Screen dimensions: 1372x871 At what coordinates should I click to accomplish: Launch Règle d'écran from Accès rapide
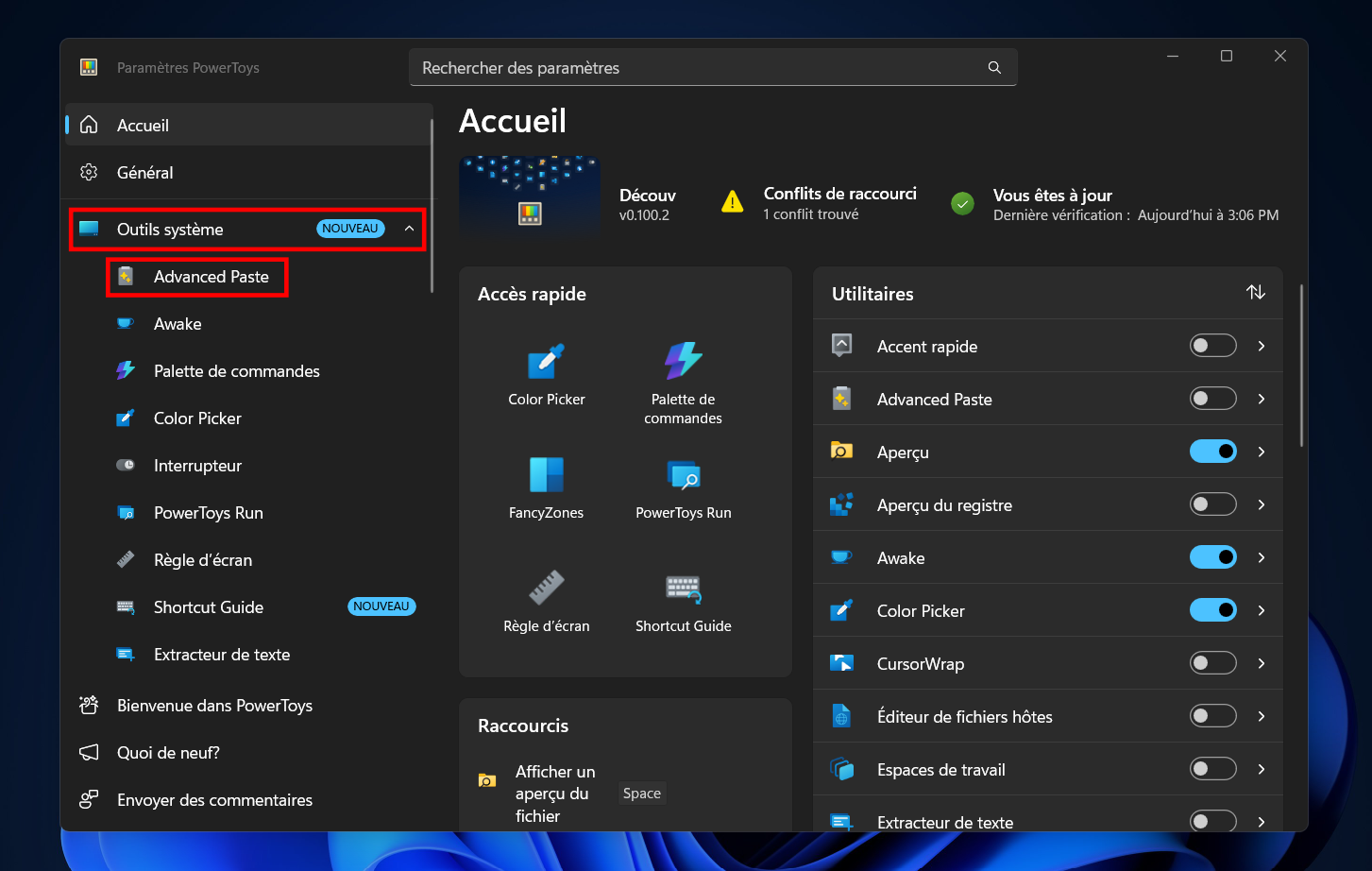click(x=547, y=602)
